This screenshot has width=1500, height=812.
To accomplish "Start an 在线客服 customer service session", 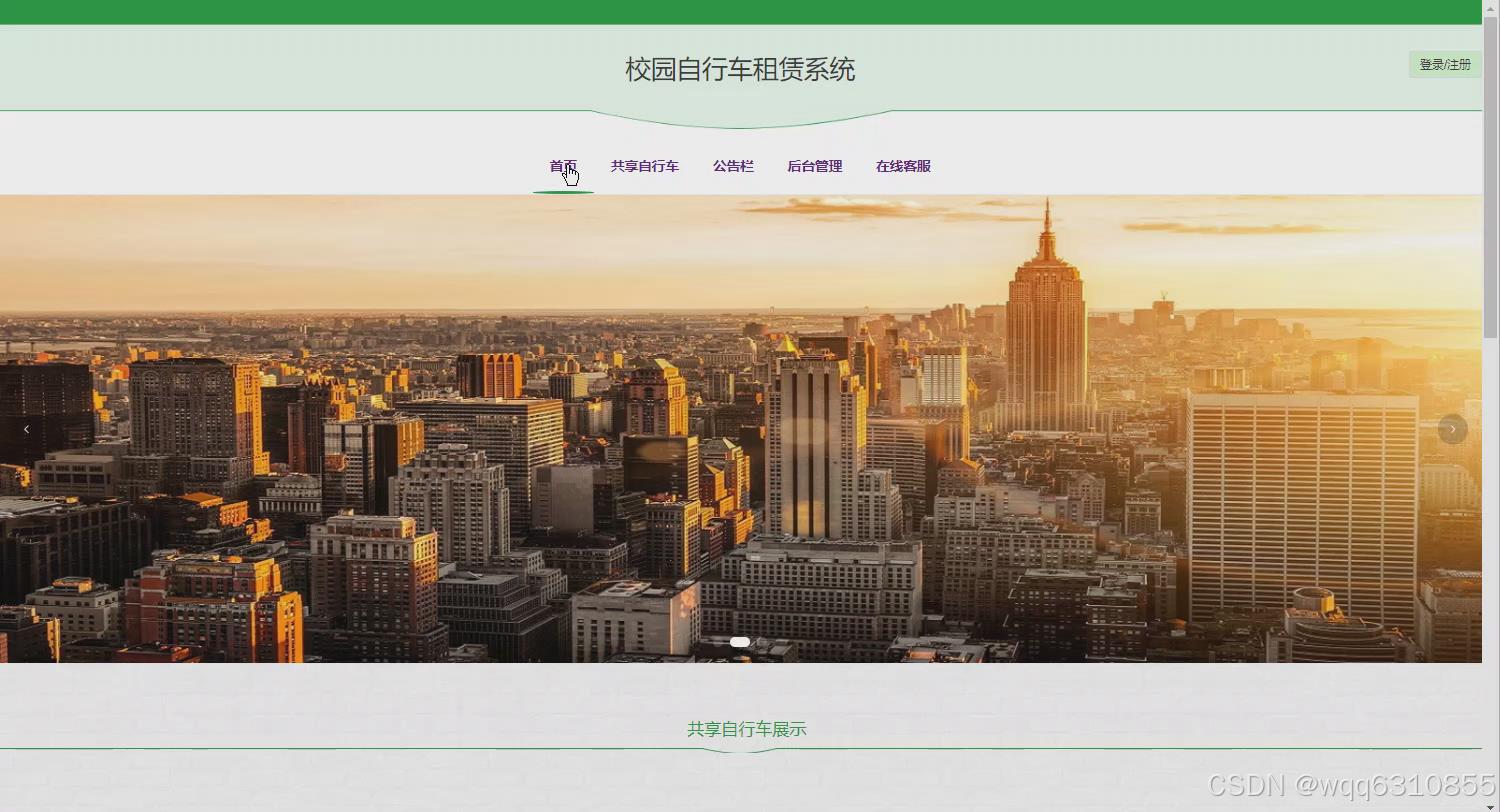I will coord(903,166).
